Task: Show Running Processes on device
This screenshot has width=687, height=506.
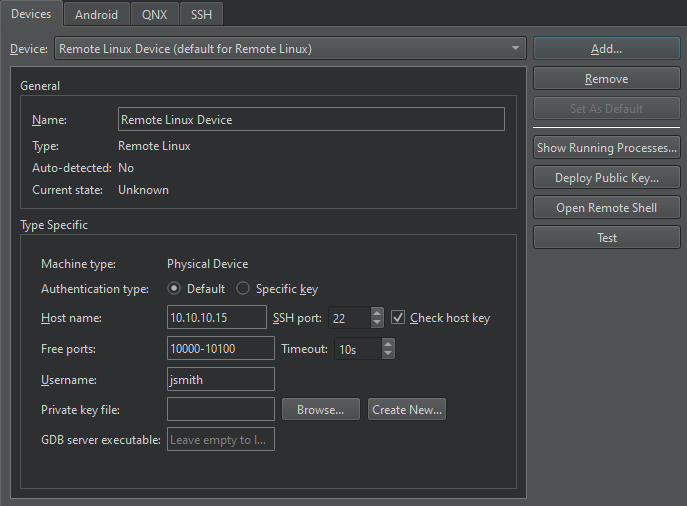Action: pos(606,148)
